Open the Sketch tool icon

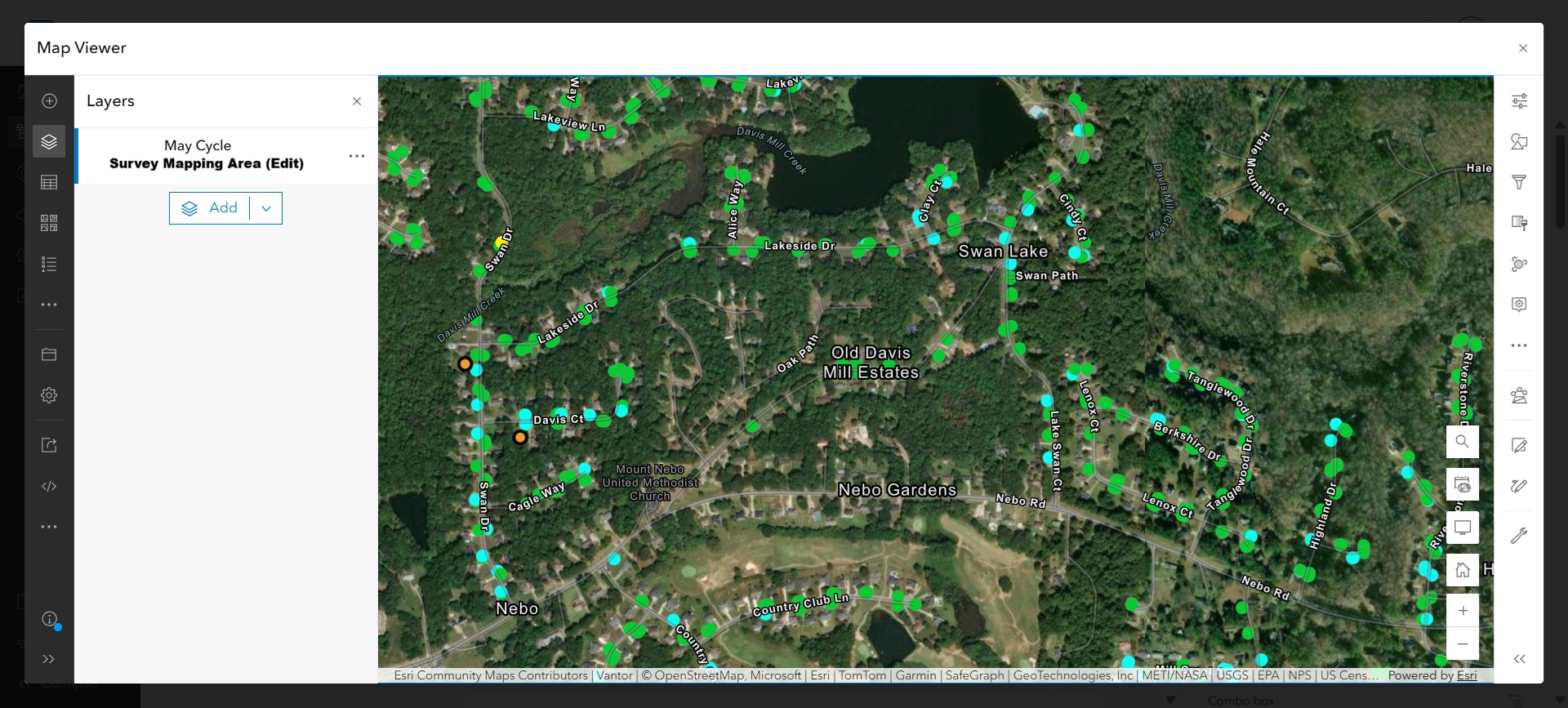click(x=1519, y=486)
